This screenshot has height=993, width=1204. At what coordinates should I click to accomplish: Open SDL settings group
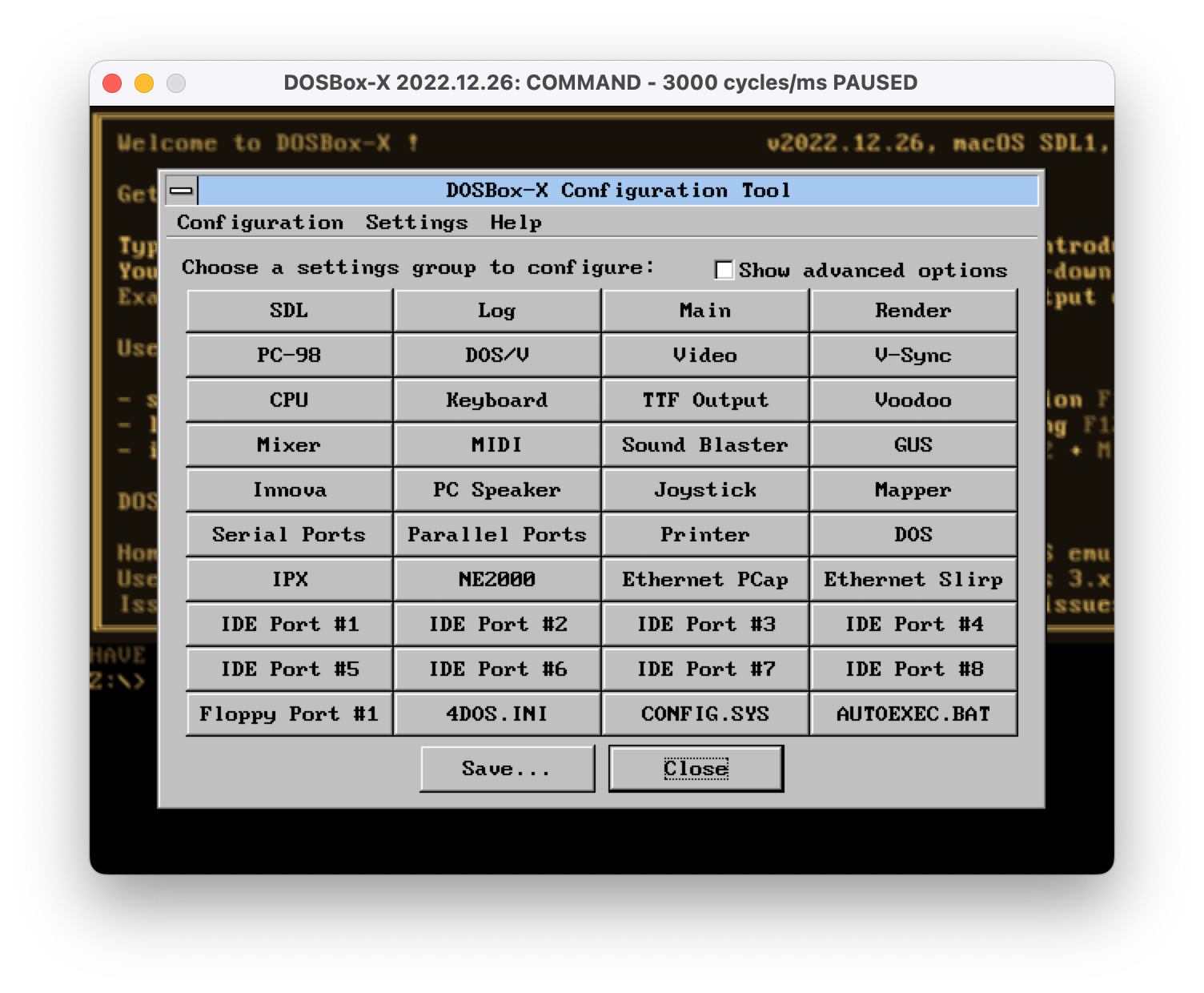(289, 311)
